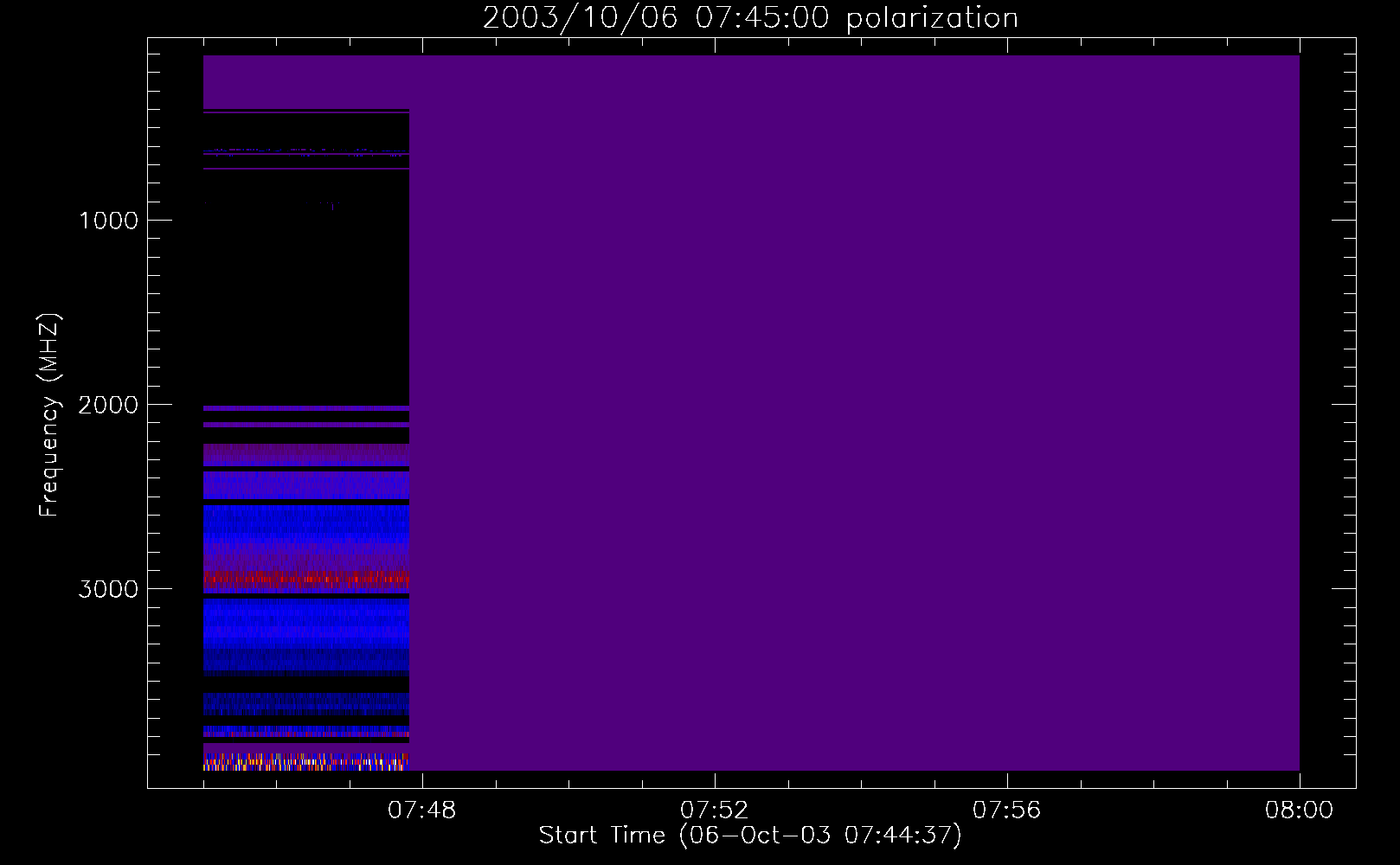This screenshot has height=865, width=1400.
Task: Click the 08:00 time tick label
Action: pyautogui.click(x=1299, y=811)
